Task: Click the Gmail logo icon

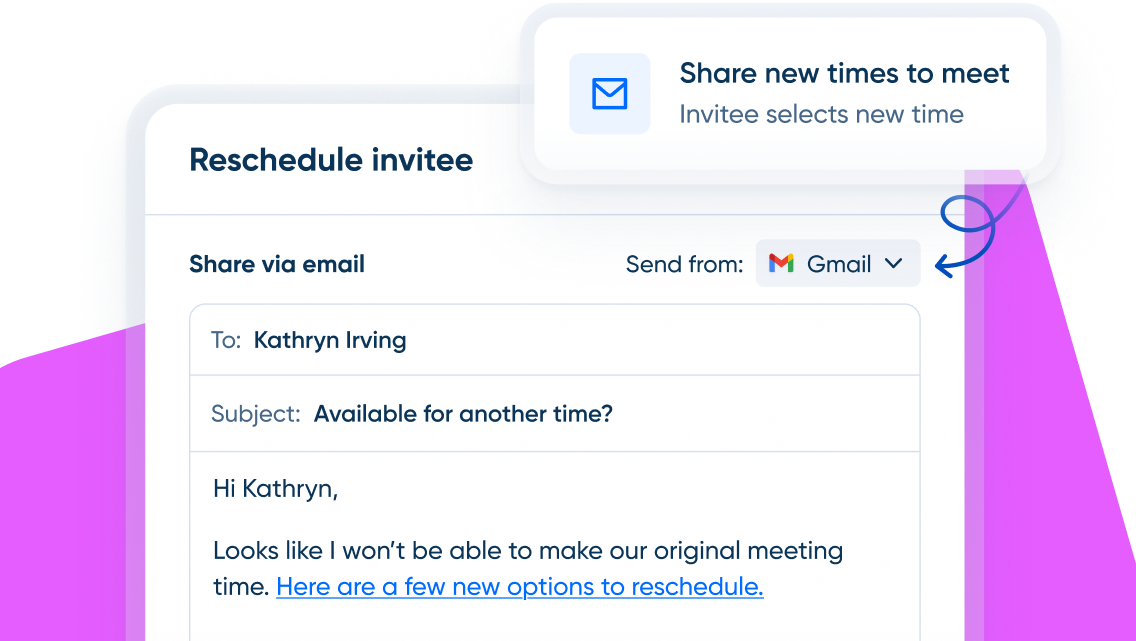Action: pos(781,263)
